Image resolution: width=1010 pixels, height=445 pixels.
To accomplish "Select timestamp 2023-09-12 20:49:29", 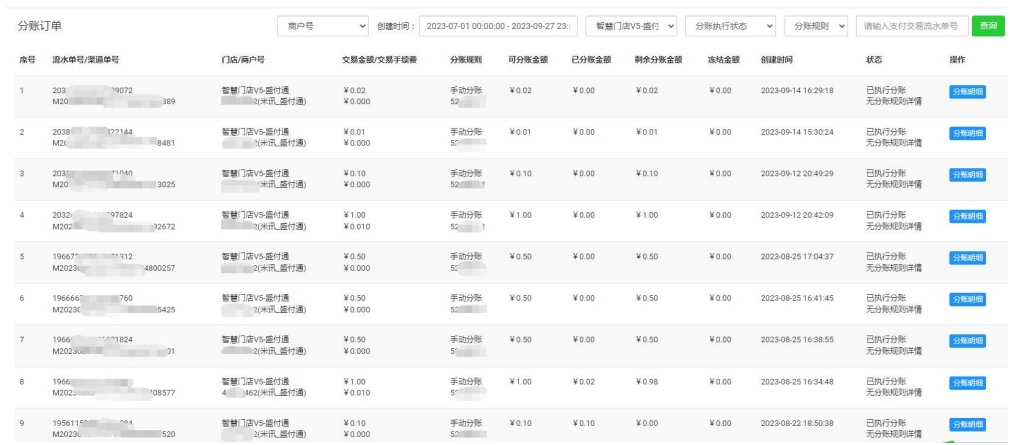I will (797, 173).
